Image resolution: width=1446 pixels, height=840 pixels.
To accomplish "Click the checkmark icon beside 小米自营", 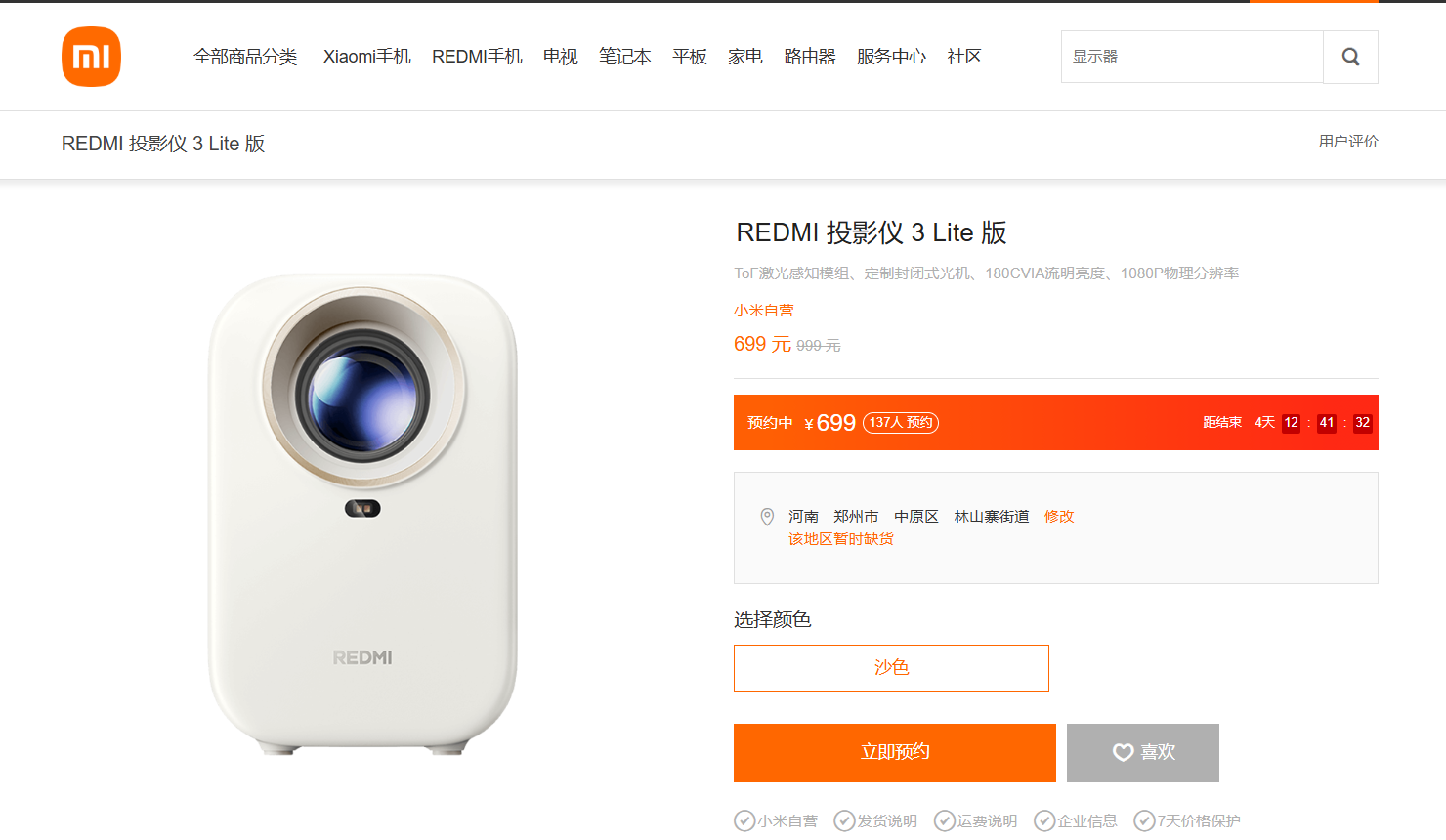I will (744, 820).
